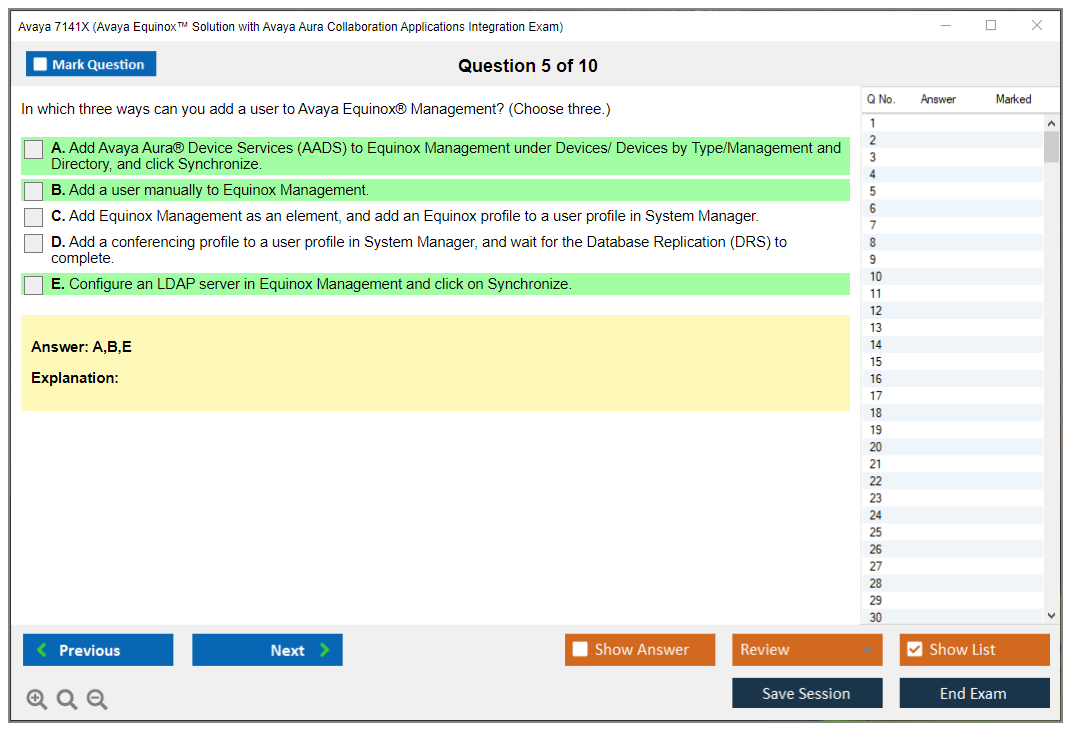Uncheck the Show List checkbox

tap(914, 650)
